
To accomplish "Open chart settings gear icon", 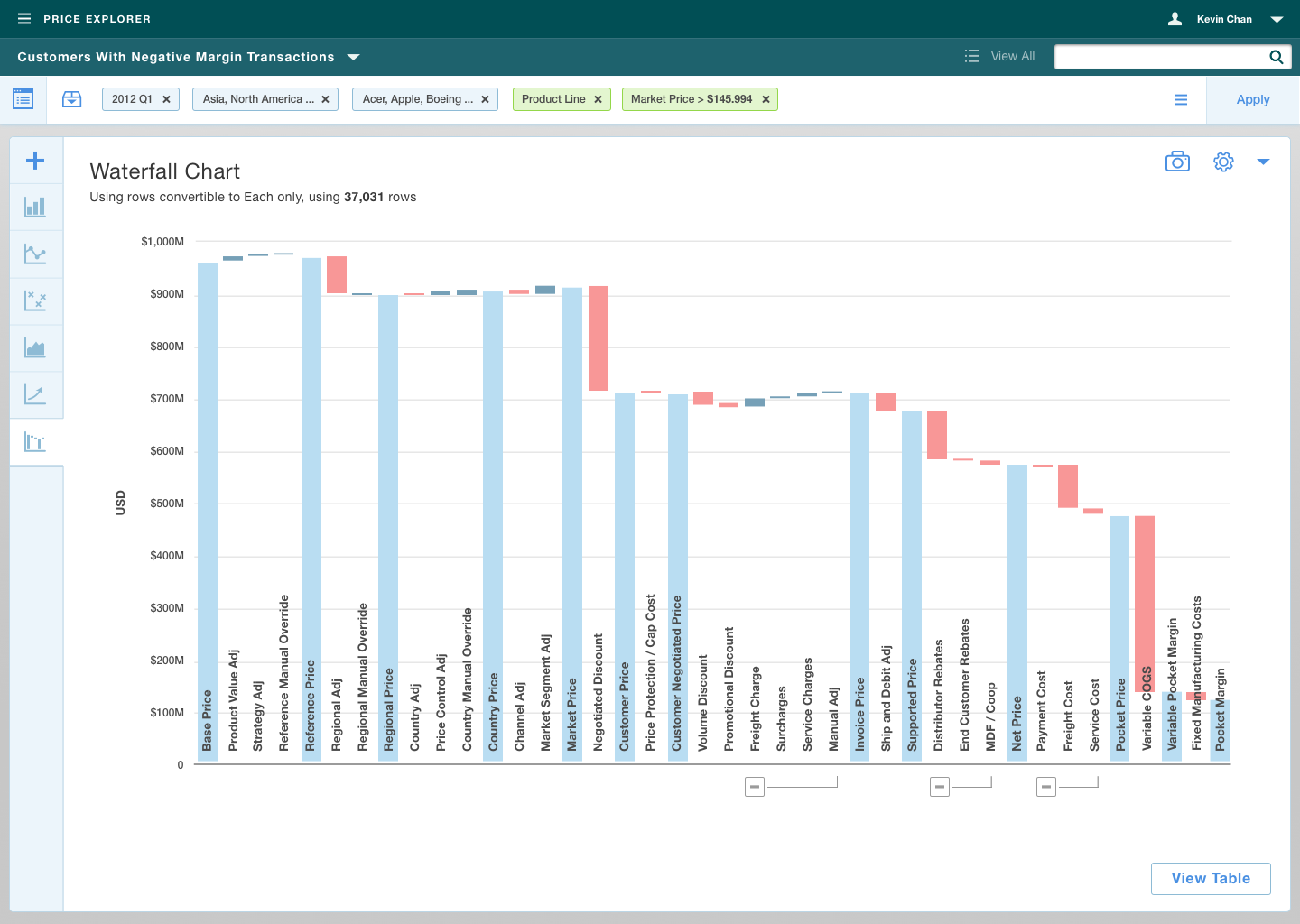I will coord(1223,162).
